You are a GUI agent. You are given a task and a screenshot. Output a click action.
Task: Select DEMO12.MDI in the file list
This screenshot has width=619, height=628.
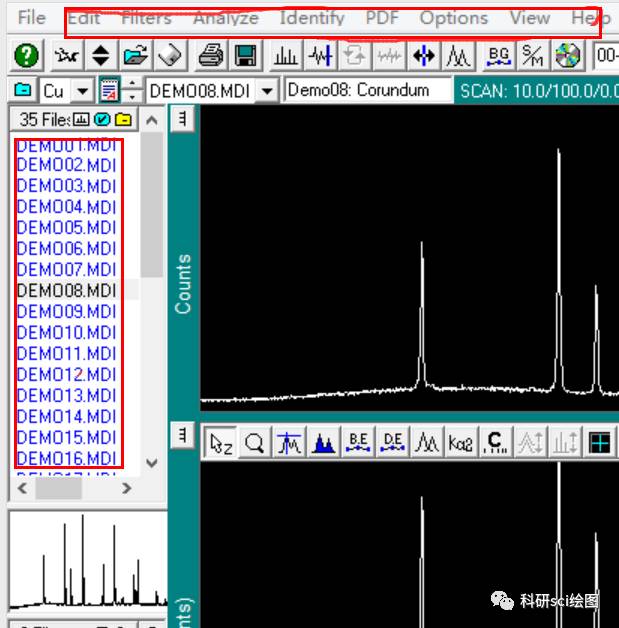pyautogui.click(x=66, y=374)
